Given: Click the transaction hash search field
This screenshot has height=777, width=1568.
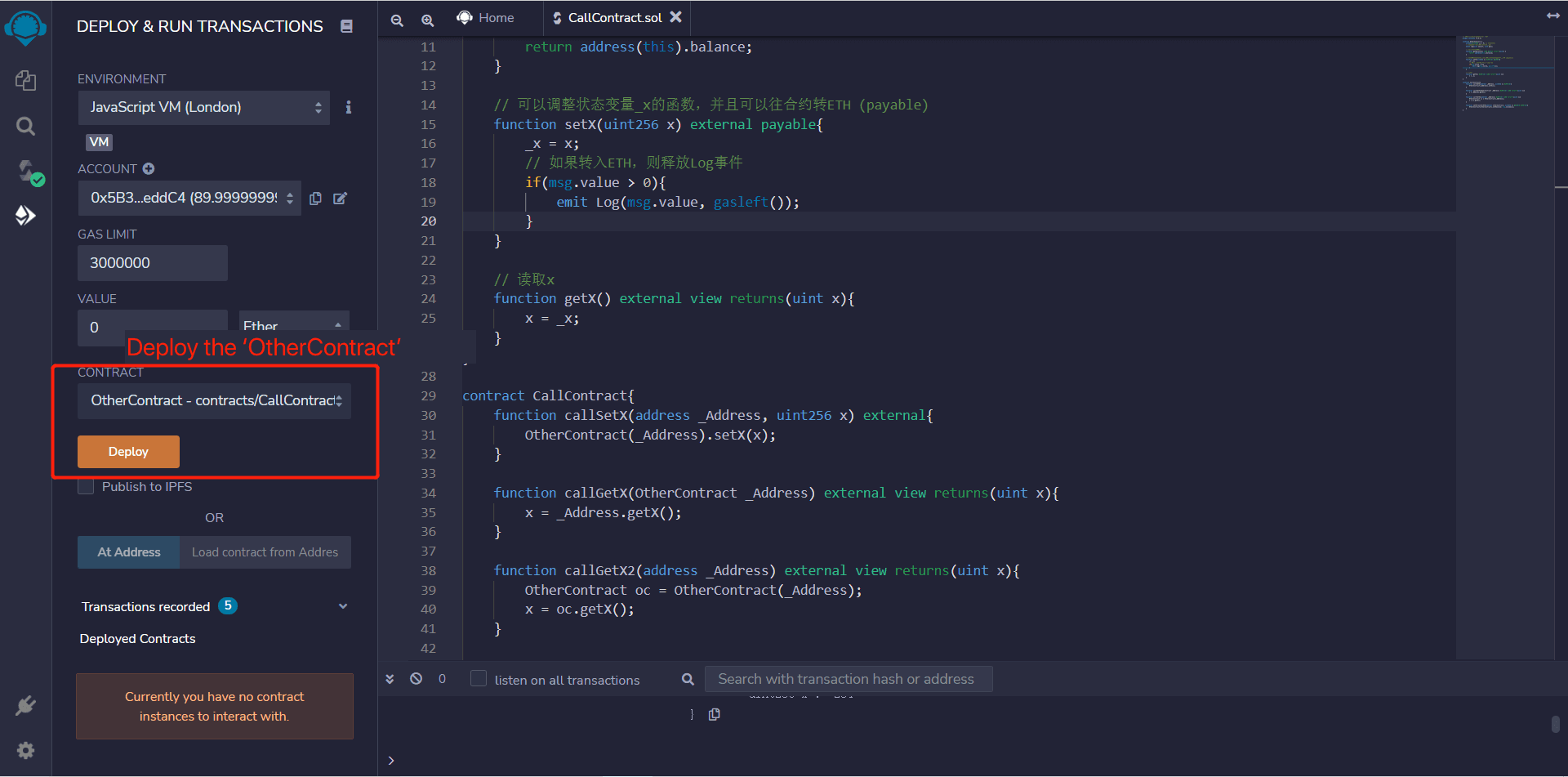Looking at the screenshot, I should point(849,679).
